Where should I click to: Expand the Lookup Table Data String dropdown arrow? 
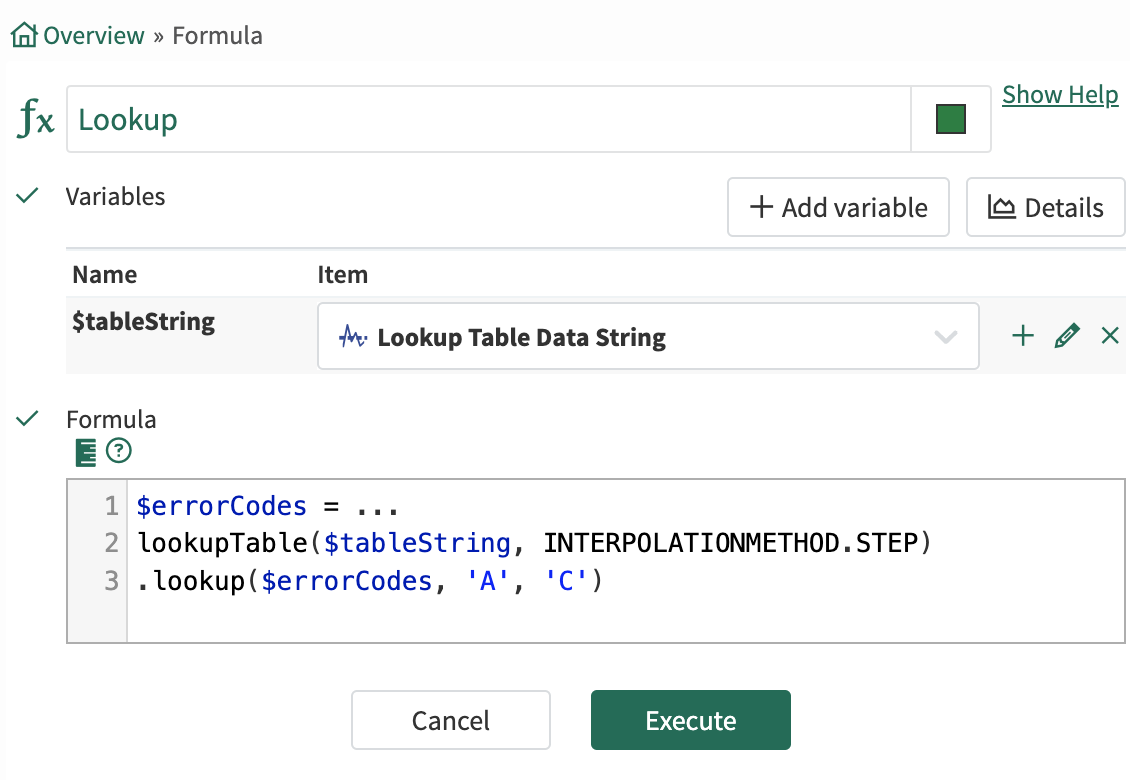945,337
